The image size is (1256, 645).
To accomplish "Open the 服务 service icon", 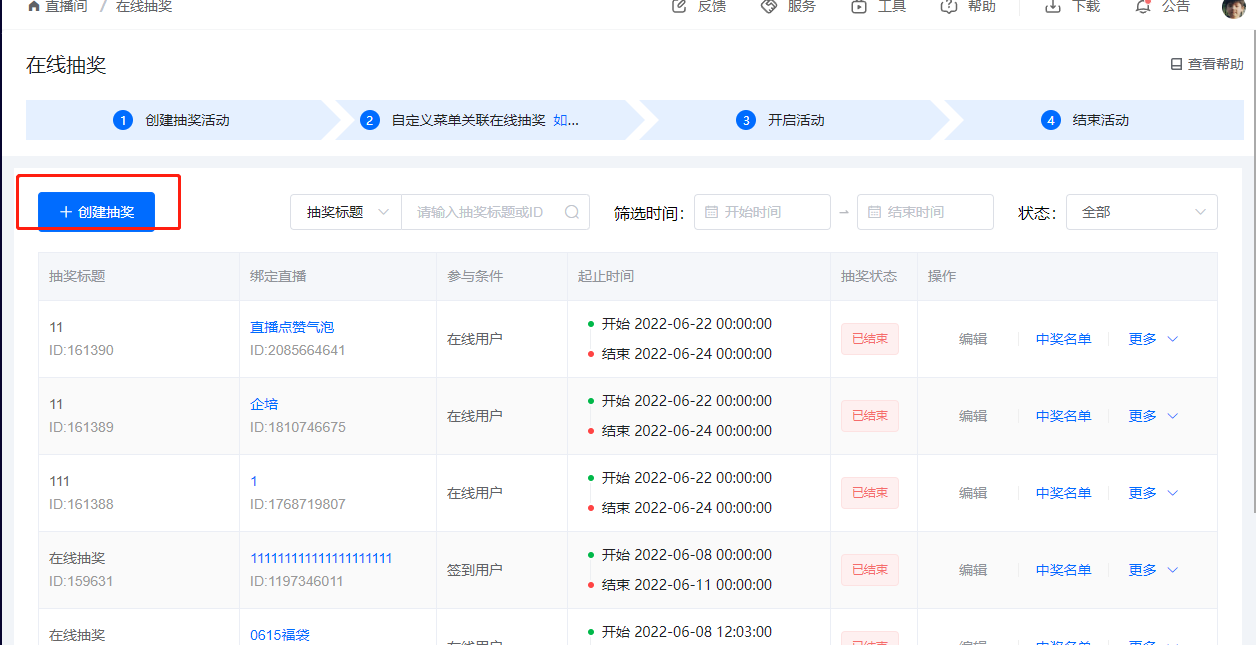I will (x=769, y=6).
